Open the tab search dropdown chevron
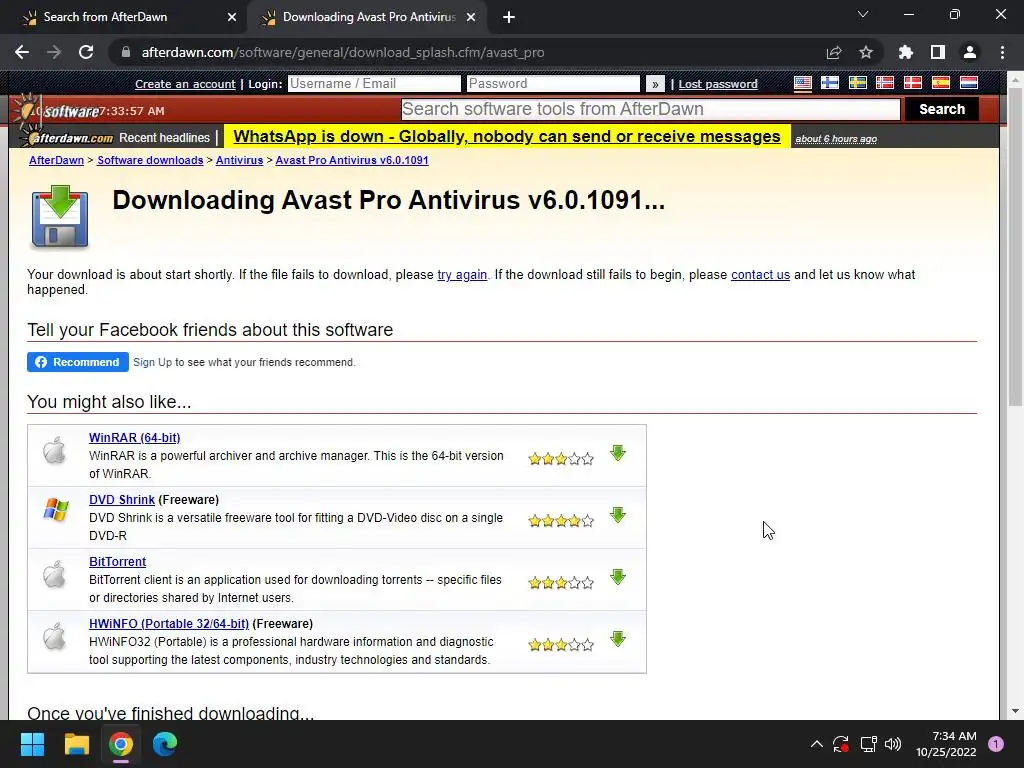 (863, 14)
